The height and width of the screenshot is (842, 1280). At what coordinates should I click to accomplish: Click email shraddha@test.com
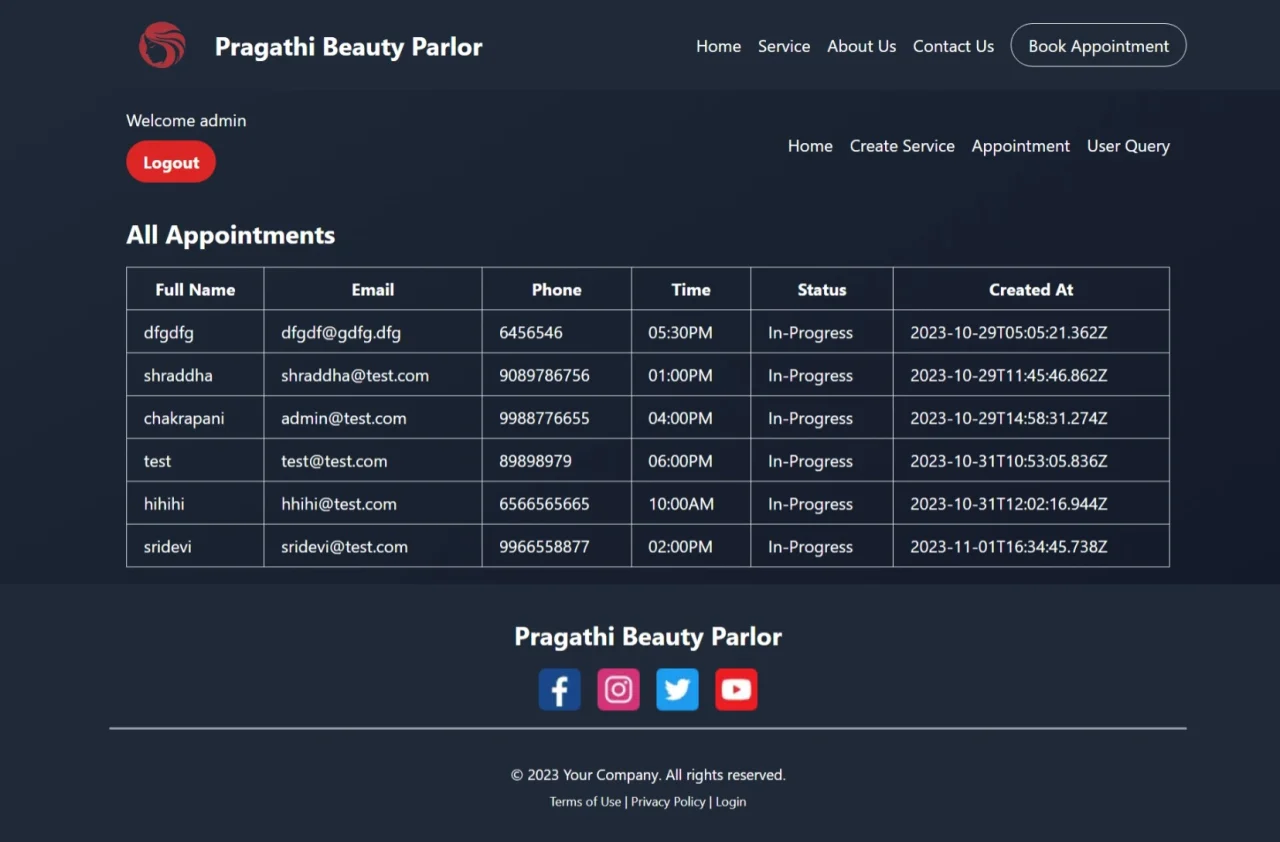coord(355,376)
